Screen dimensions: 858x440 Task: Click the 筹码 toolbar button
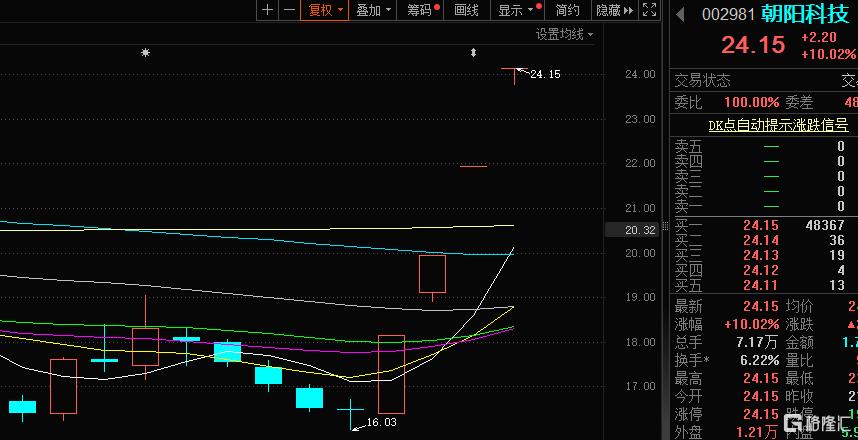420,10
